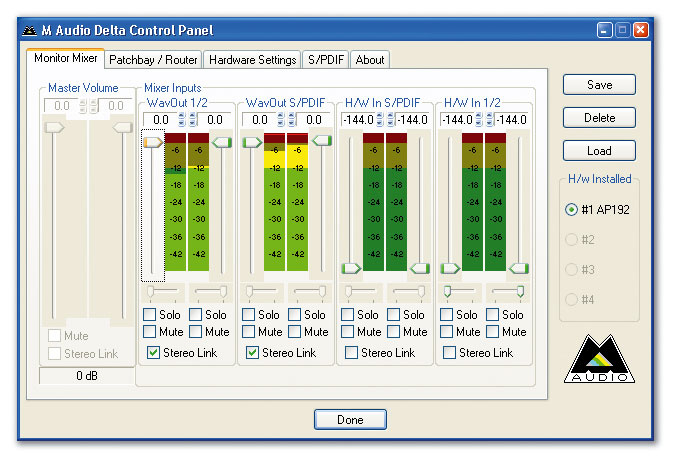The image size is (674, 463).
Task: Click the WavOut 1/2 right volume fader handle
Action: tap(222, 142)
